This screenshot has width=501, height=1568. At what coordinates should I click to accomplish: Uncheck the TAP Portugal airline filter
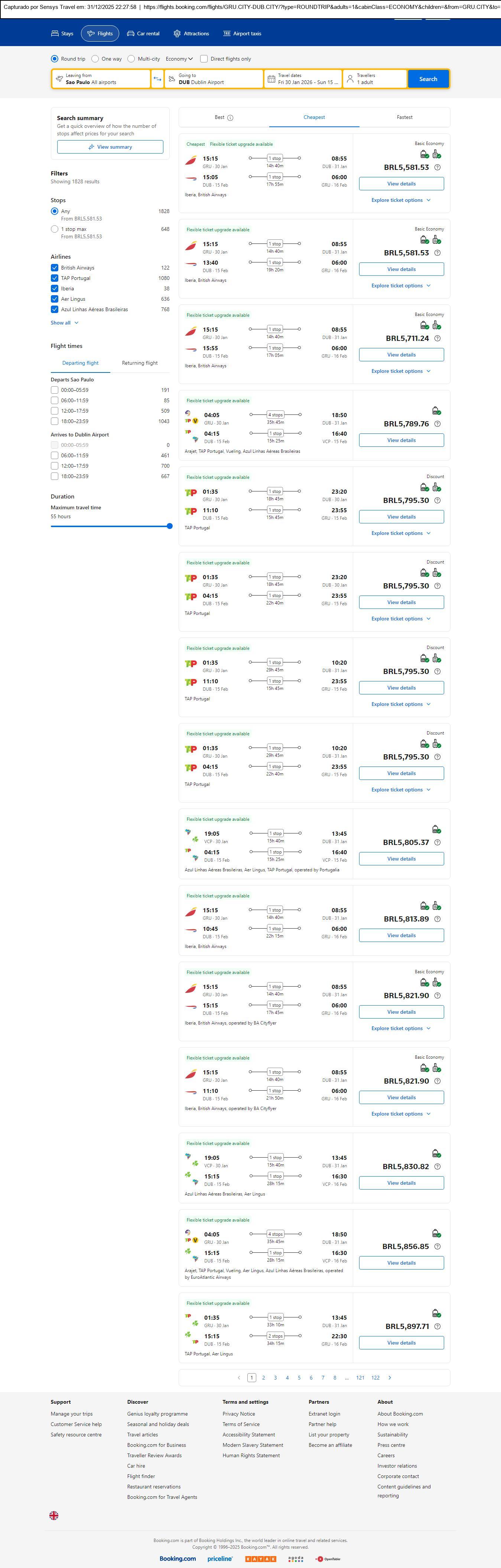pyautogui.click(x=55, y=278)
